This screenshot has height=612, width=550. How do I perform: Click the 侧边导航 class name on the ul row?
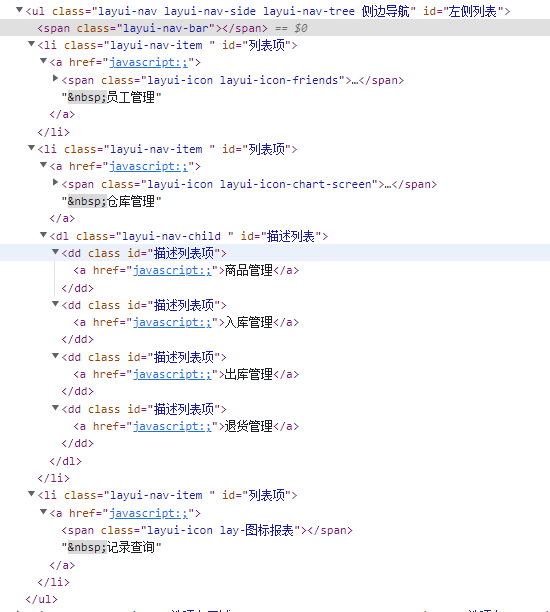(385, 11)
